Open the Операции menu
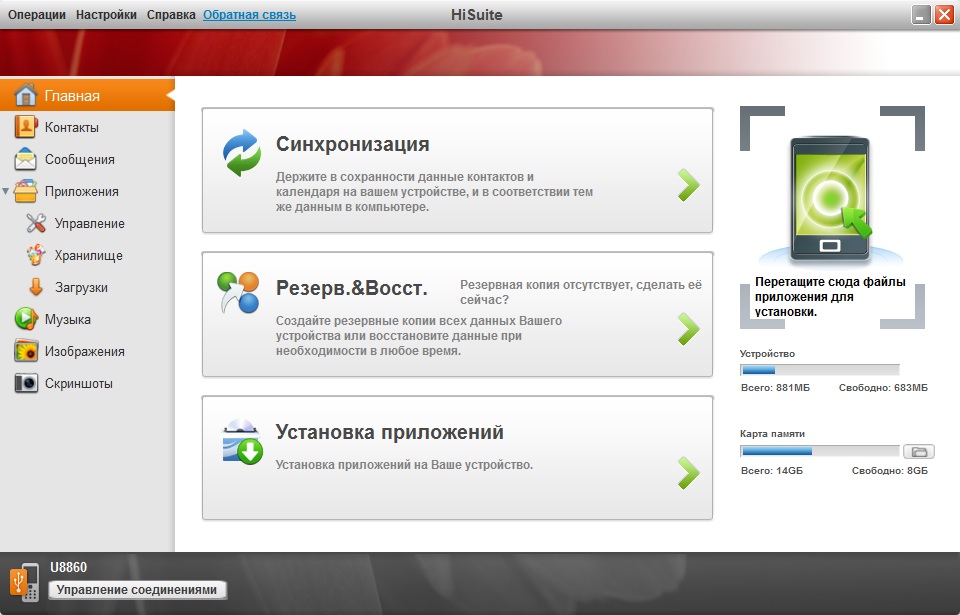960x615 pixels. [37, 15]
